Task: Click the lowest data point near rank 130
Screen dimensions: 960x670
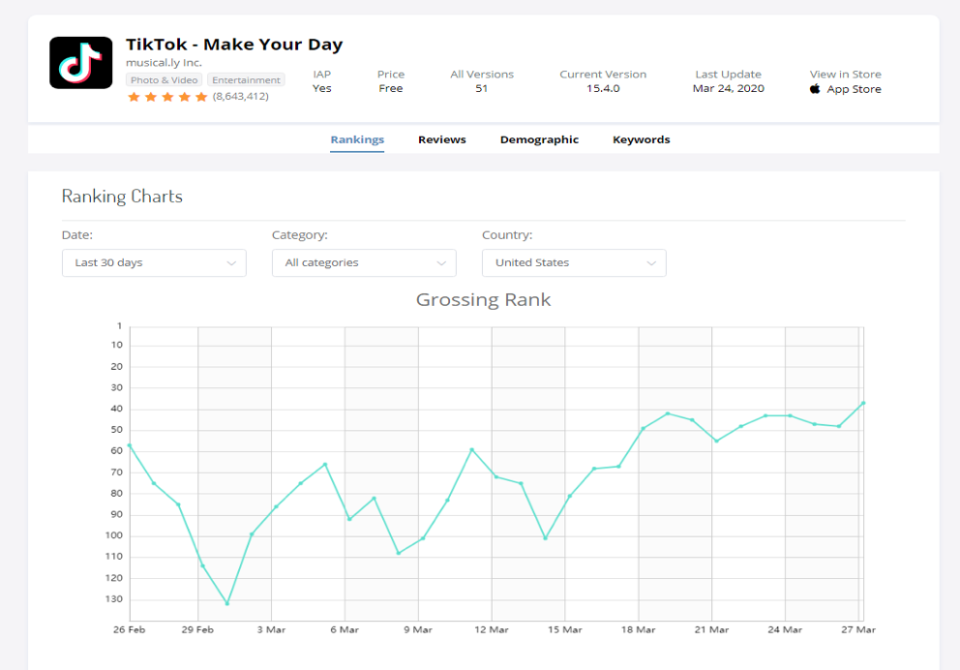Action: [227, 603]
